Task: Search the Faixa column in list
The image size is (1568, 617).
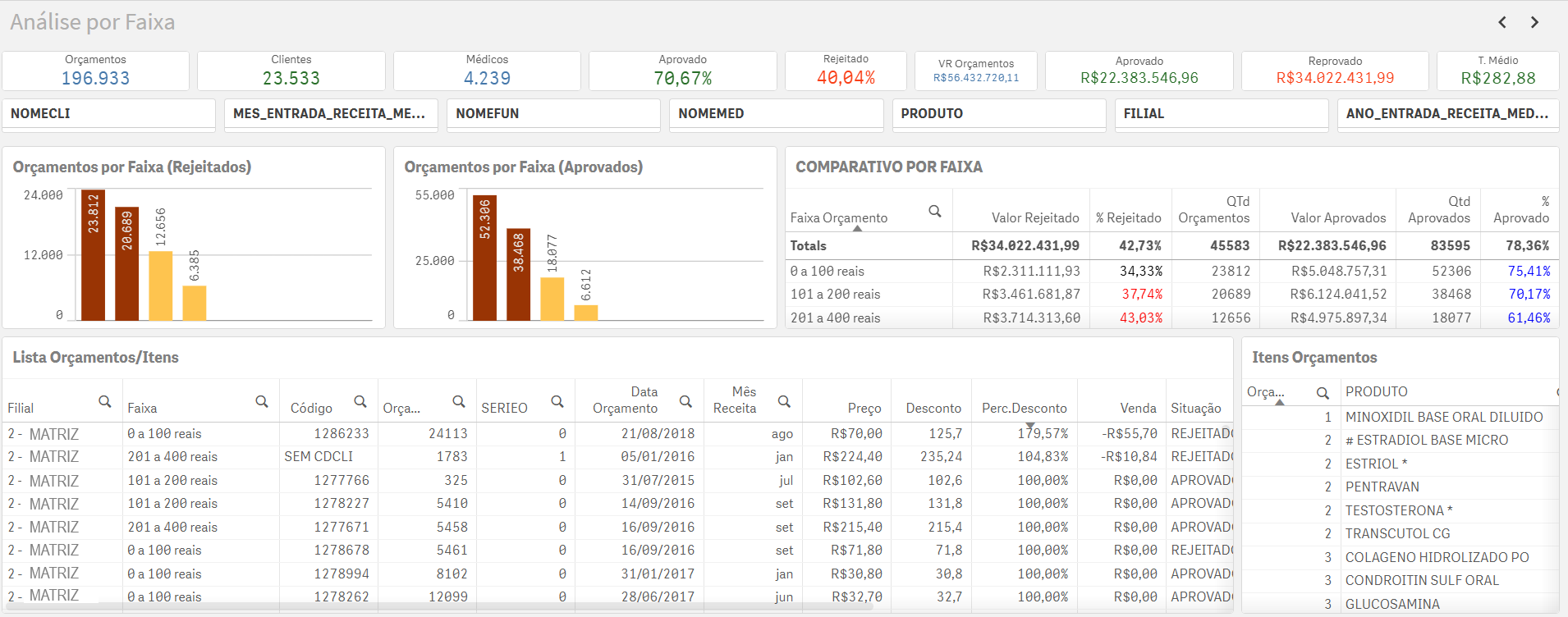Action: tap(262, 402)
